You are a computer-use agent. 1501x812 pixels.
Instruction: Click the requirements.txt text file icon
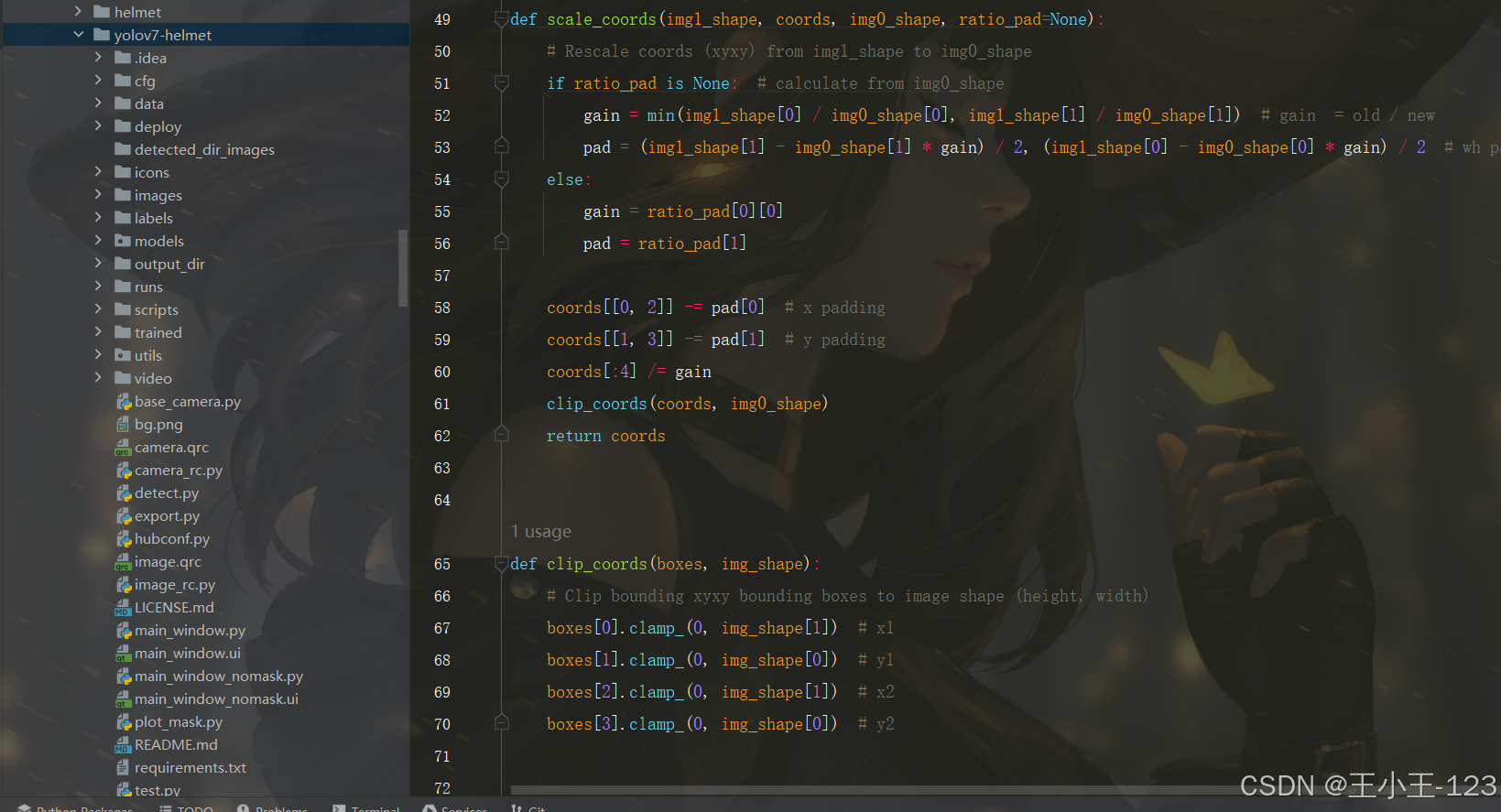click(x=124, y=768)
